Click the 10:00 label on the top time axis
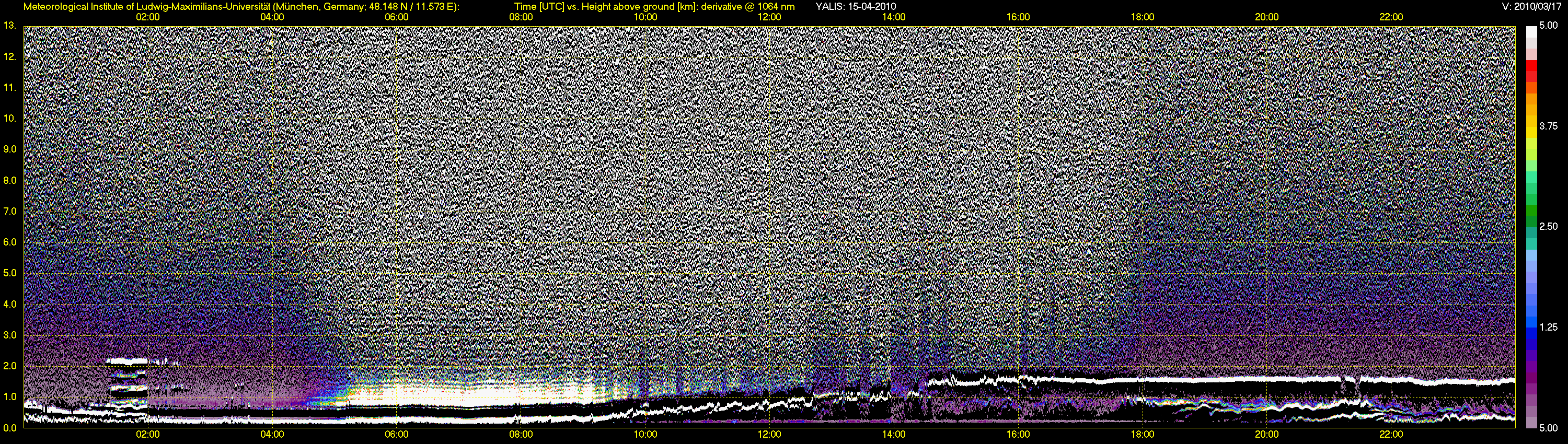 [x=645, y=17]
